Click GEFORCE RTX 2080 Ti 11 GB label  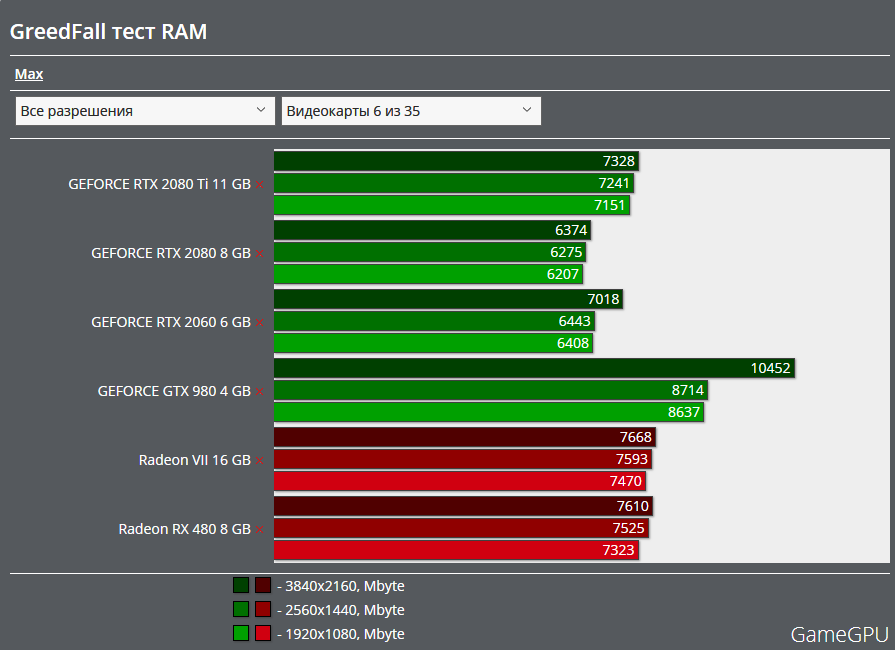coord(159,184)
